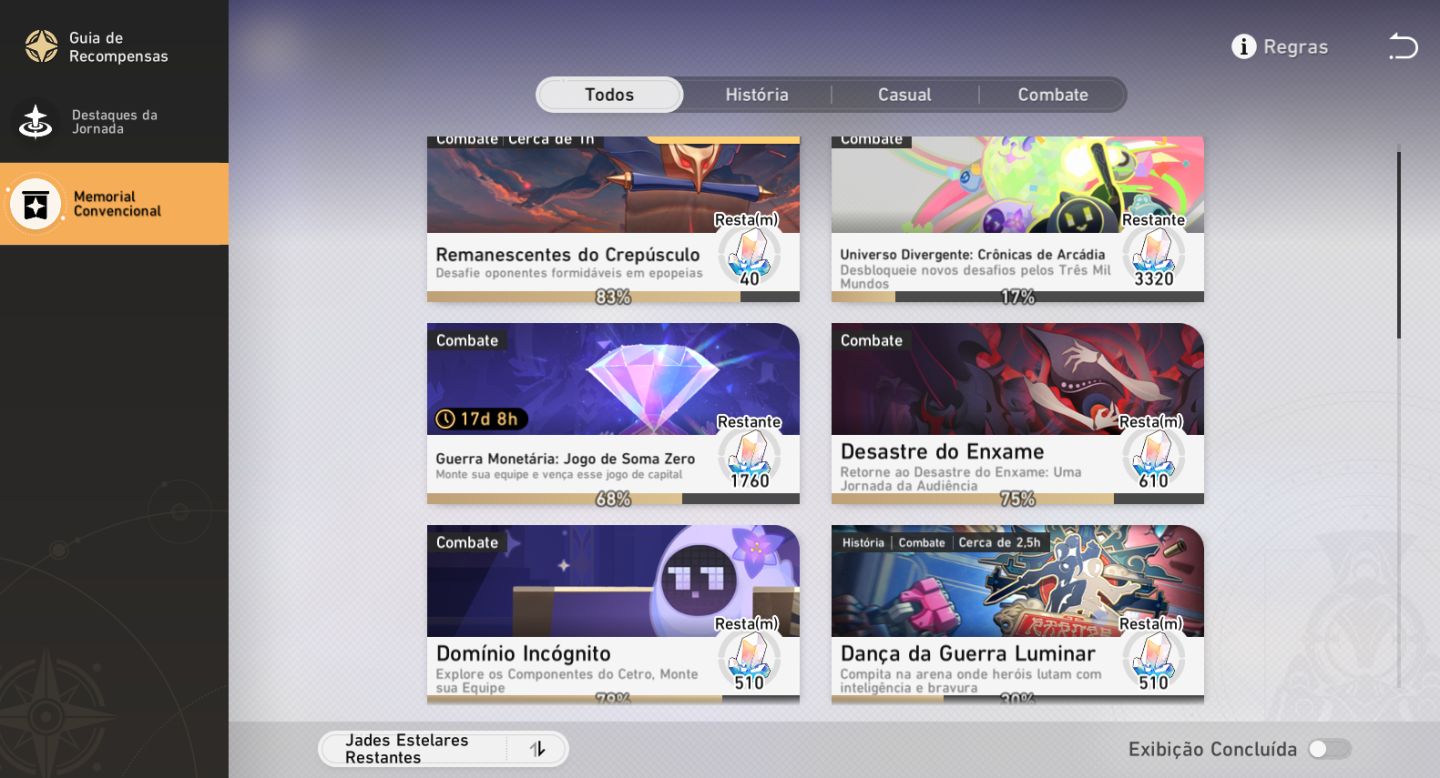Open the Jades Estelares Restantes sort dropdown
The height and width of the screenshot is (778, 1440).
click(443, 749)
